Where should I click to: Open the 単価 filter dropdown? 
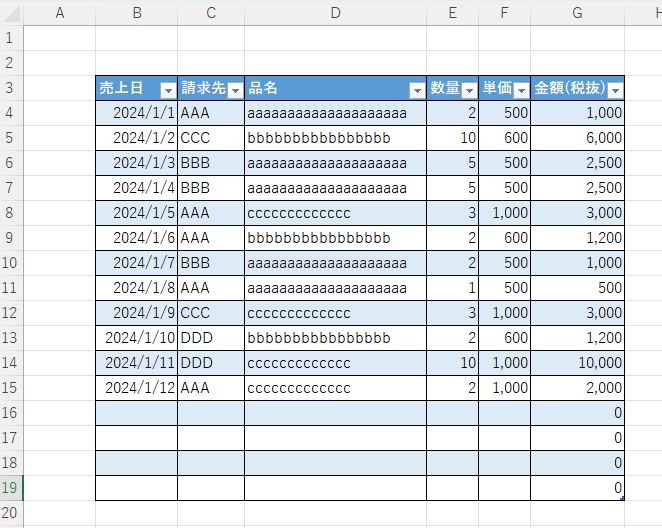(x=521, y=90)
